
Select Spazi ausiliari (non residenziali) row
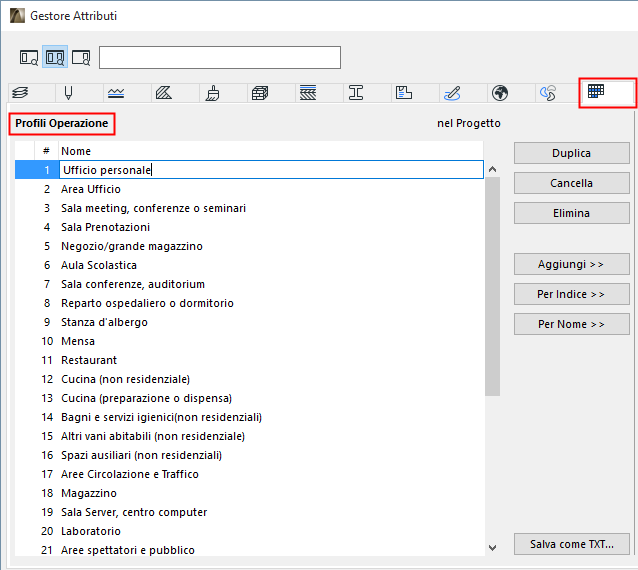pos(249,455)
